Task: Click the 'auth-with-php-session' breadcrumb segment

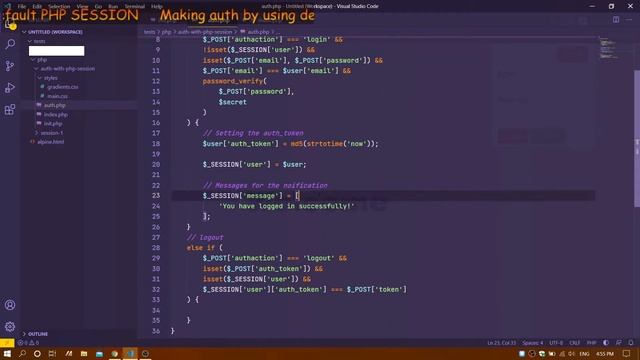Action: (204, 32)
